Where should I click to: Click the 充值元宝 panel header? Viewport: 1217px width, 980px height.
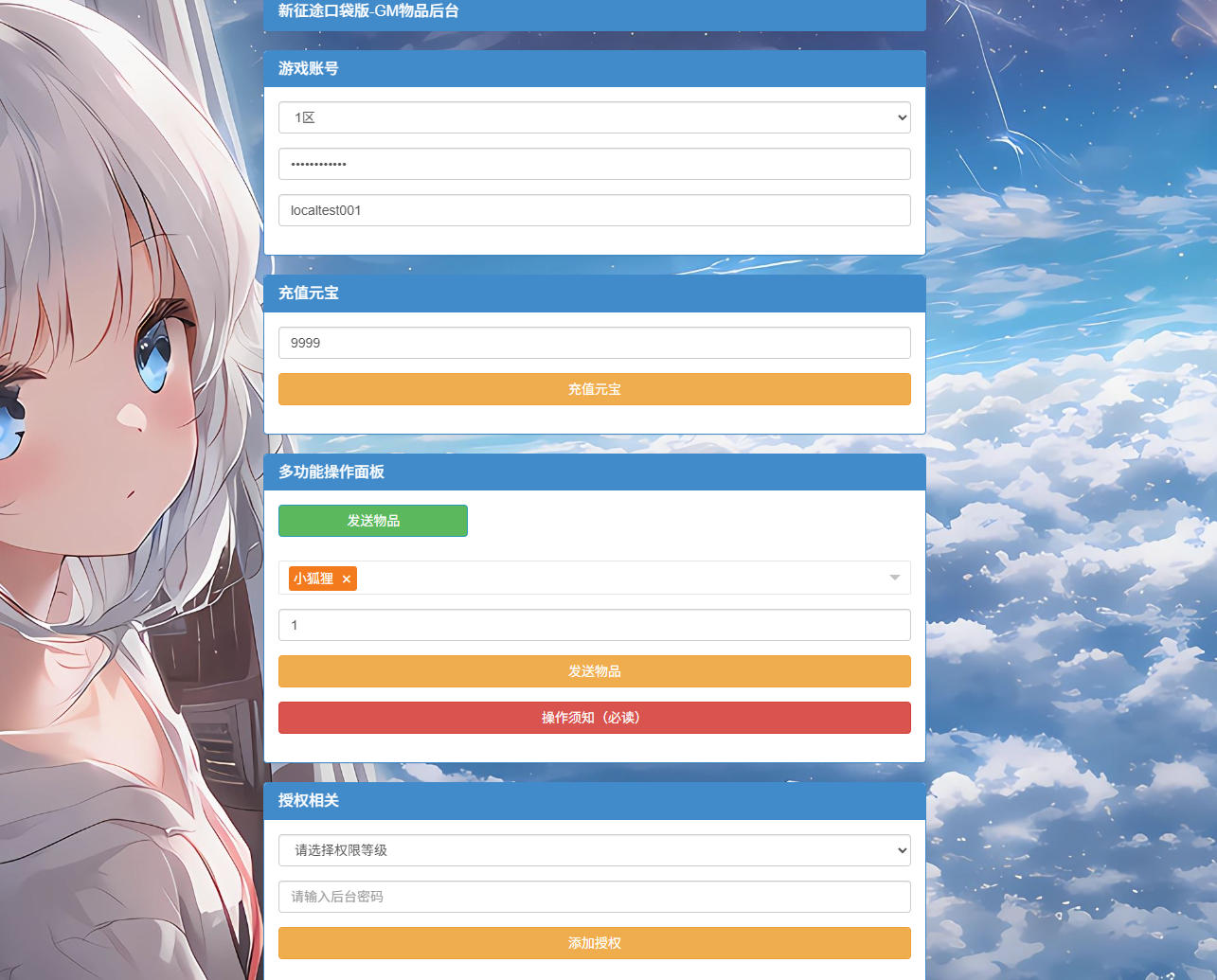594,294
